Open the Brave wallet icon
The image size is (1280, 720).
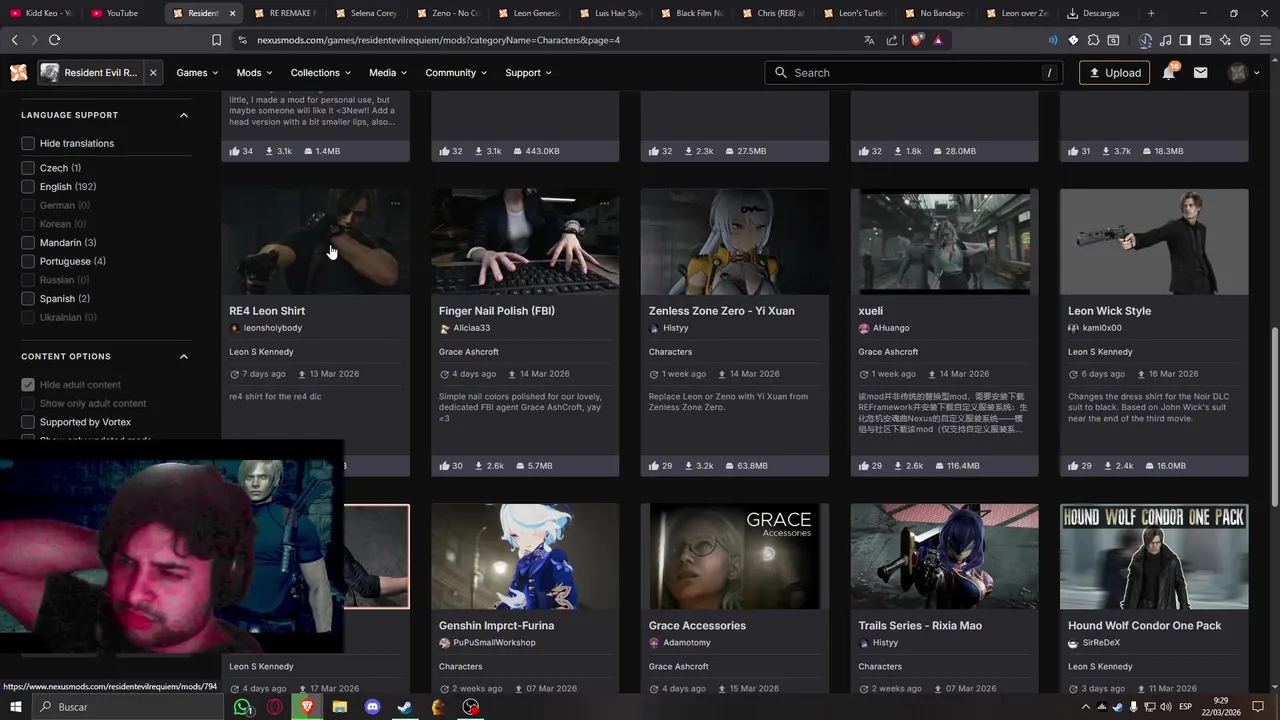pyautogui.click(x=1205, y=40)
